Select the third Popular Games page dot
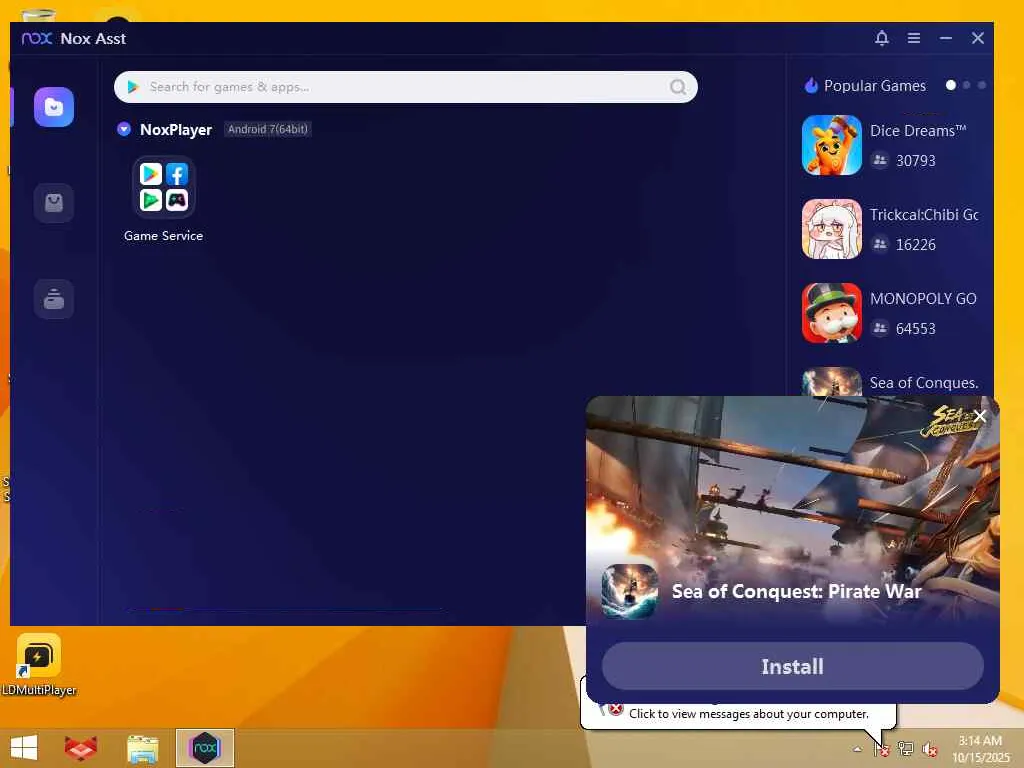Screen dimensions: 1024x768 point(982,85)
